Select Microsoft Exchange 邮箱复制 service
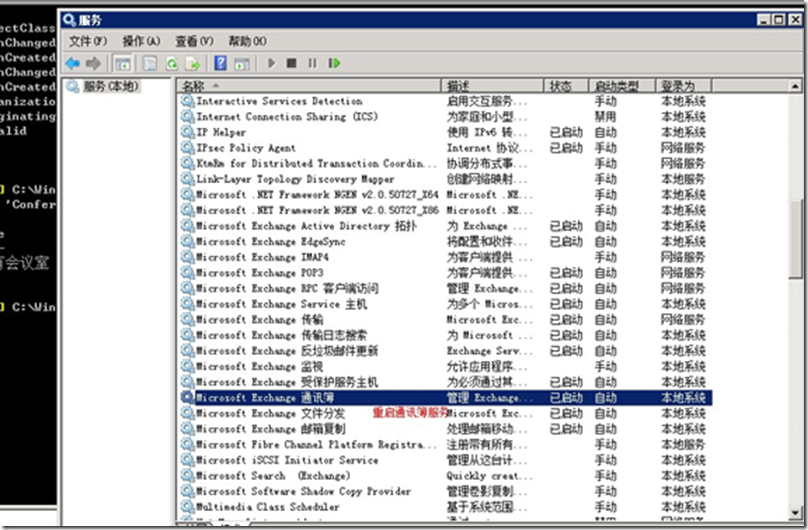 click(271, 429)
